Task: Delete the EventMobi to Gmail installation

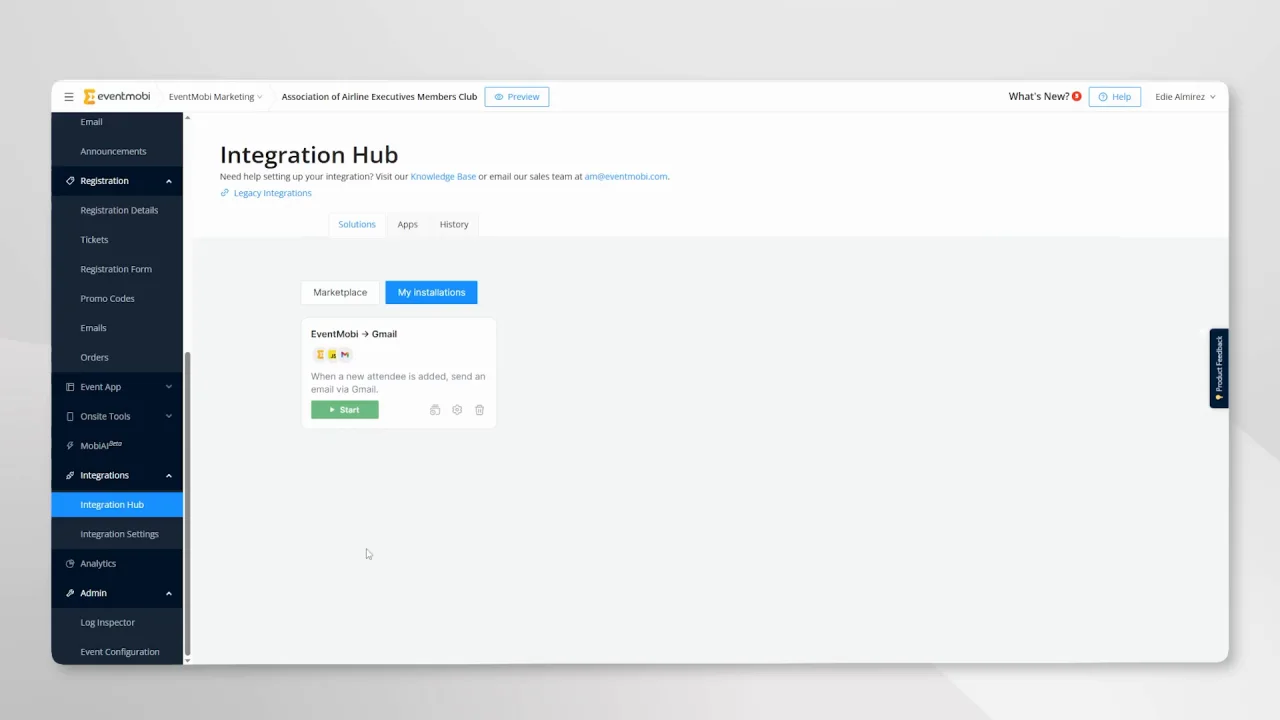Action: click(x=480, y=410)
